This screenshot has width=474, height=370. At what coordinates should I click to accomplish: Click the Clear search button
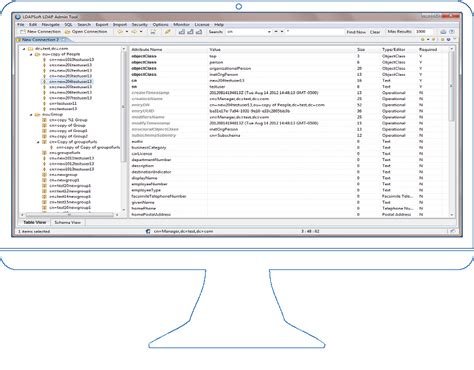tap(375, 32)
